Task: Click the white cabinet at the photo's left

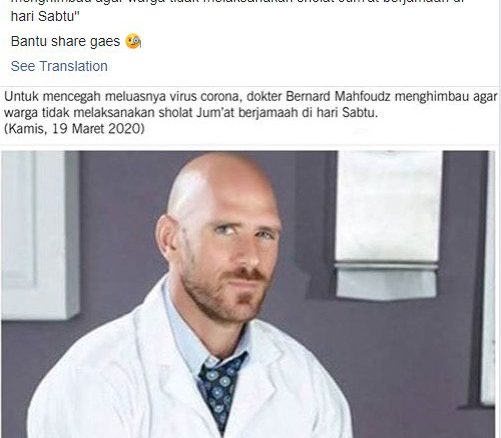Action: tap(40, 235)
